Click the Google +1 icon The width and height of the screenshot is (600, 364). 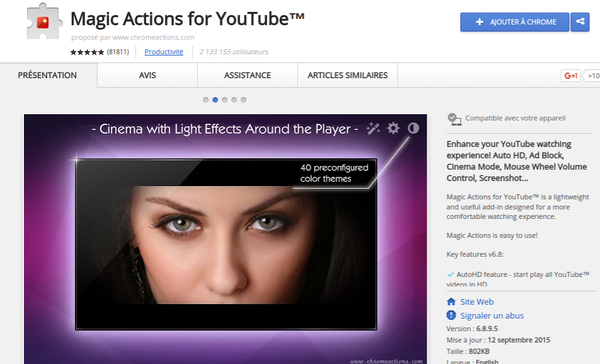coord(571,76)
